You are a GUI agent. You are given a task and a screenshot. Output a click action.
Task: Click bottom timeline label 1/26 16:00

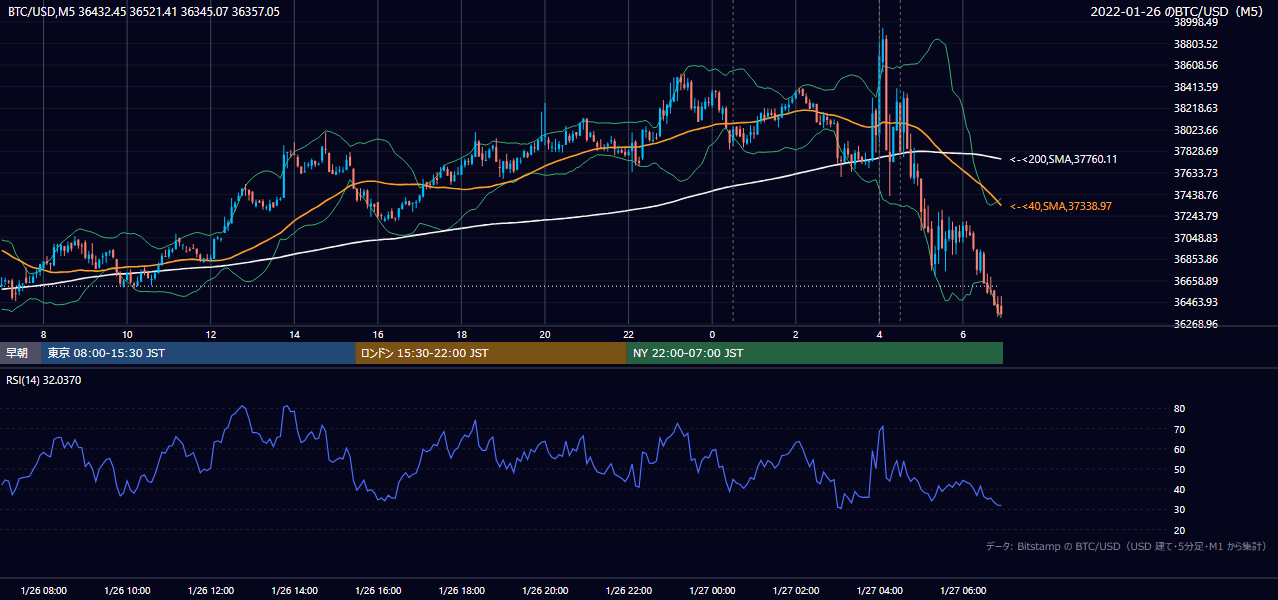[x=378, y=591]
